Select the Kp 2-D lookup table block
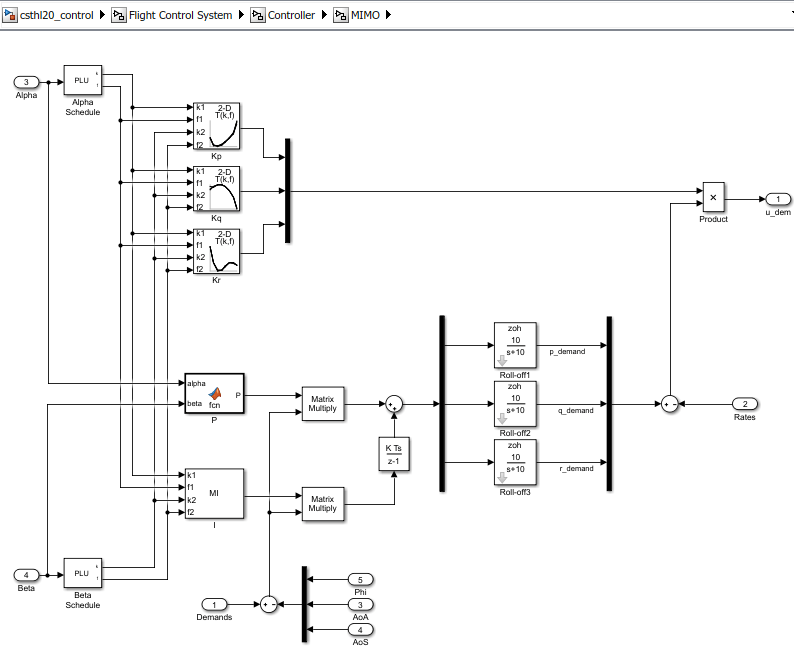Screen dimensions: 794x659 click(217, 126)
